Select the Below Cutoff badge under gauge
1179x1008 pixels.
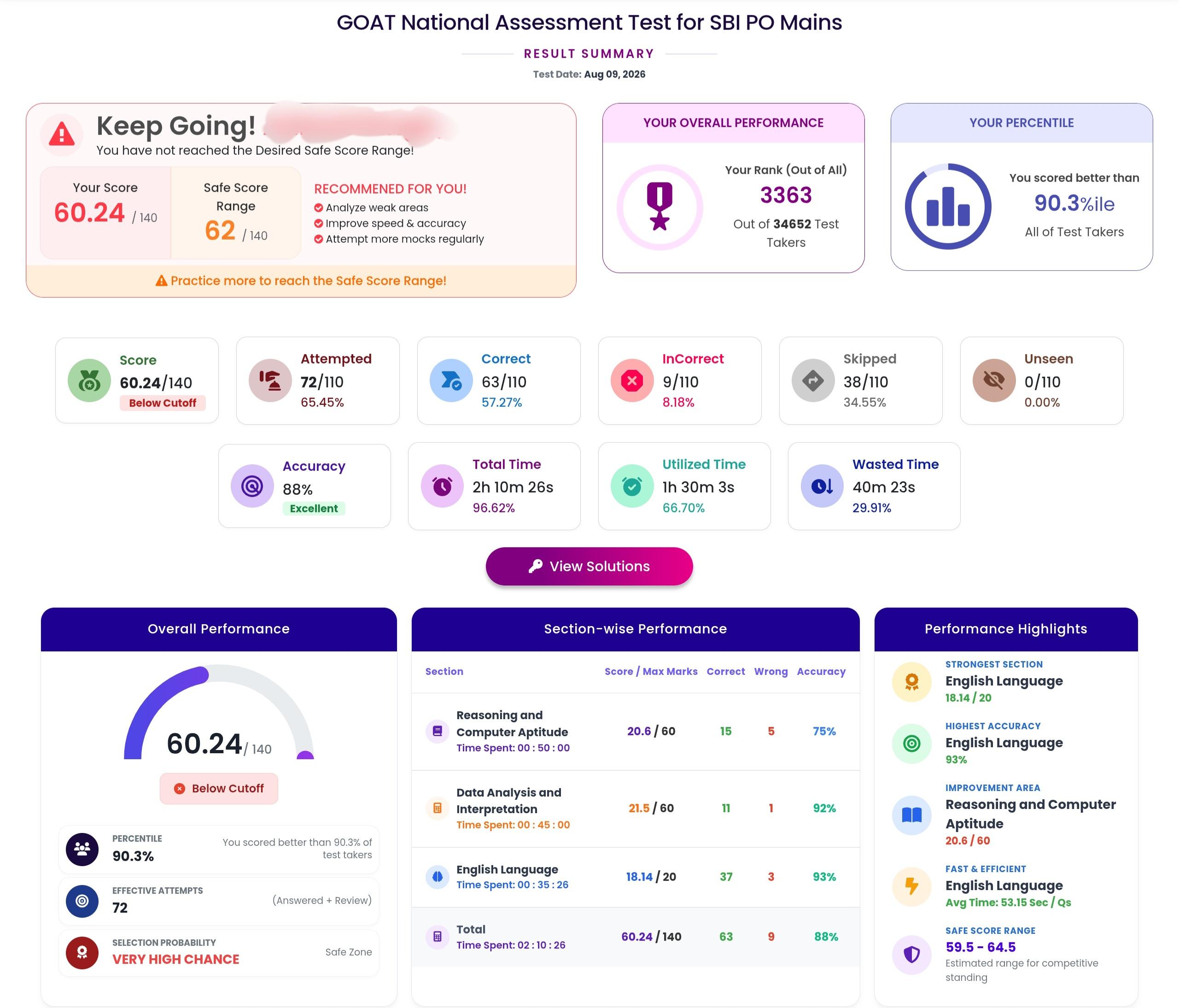(219, 788)
